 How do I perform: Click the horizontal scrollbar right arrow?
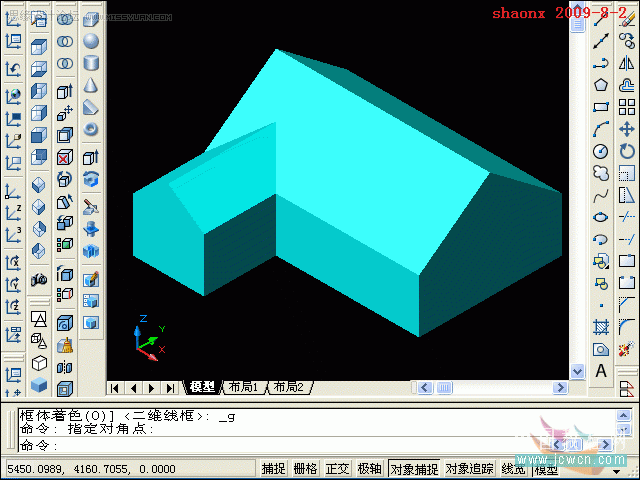560,387
